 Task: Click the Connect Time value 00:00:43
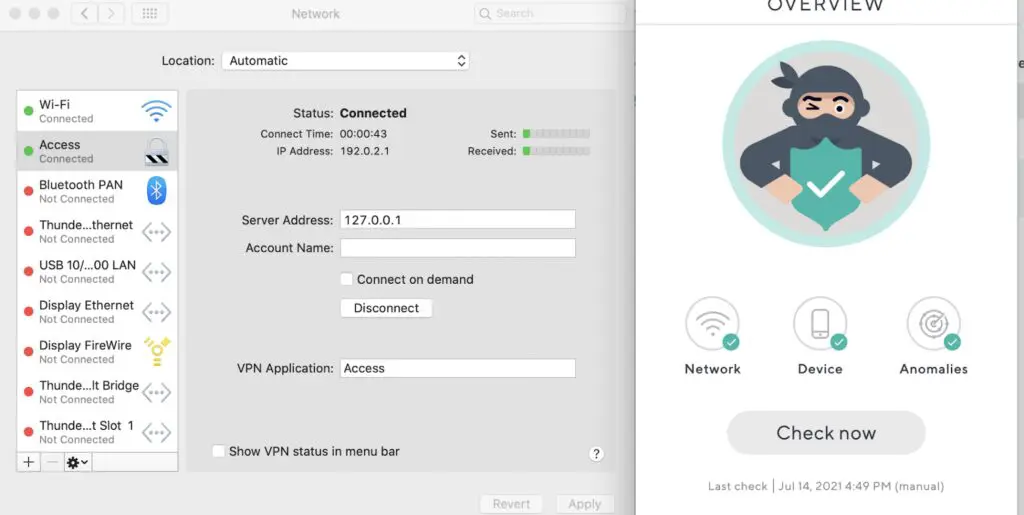pyautogui.click(x=363, y=134)
